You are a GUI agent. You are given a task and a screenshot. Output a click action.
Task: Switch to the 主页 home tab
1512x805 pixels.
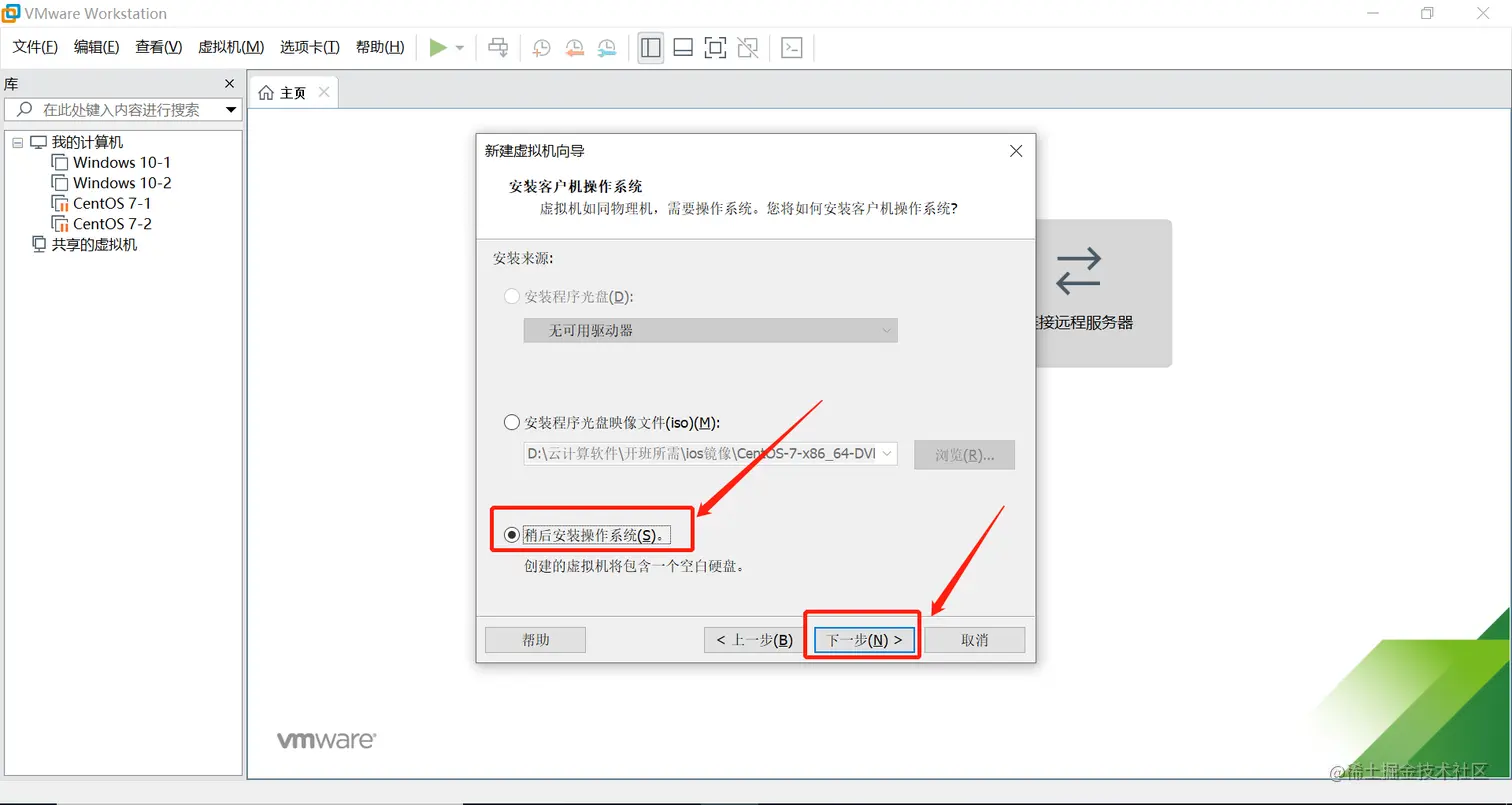tap(293, 92)
